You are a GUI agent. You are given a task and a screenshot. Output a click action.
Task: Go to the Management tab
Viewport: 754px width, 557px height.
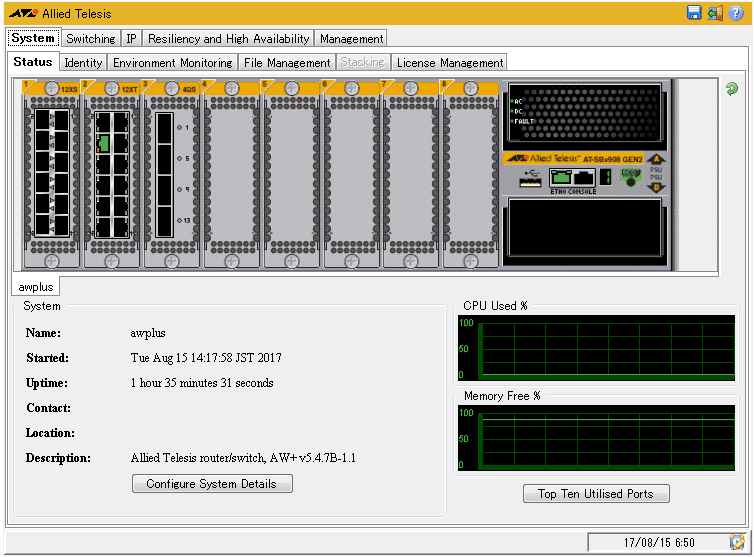click(x=351, y=39)
